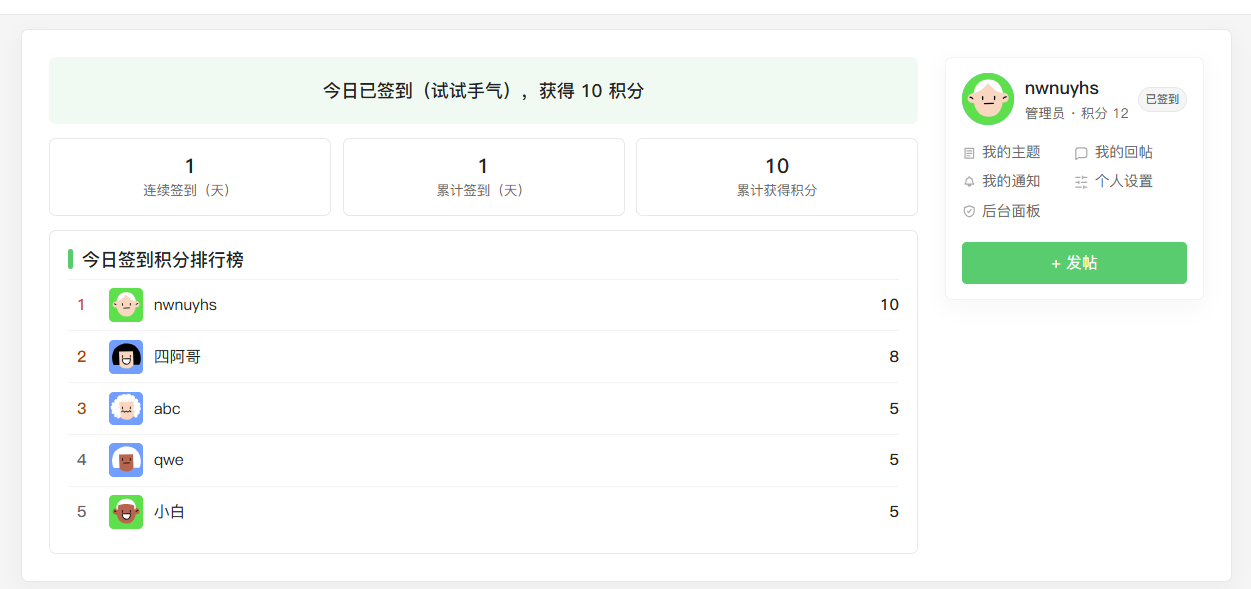The width and height of the screenshot is (1251, 589).
Task: Click the 我的通知 bell icon
Action: pyautogui.click(x=968, y=182)
